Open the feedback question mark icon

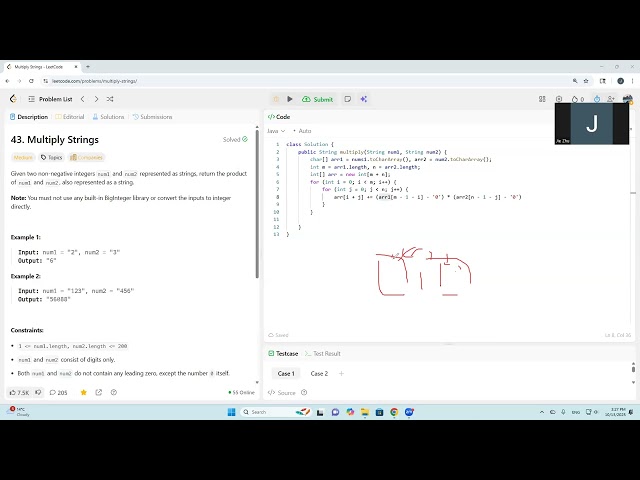point(114,393)
